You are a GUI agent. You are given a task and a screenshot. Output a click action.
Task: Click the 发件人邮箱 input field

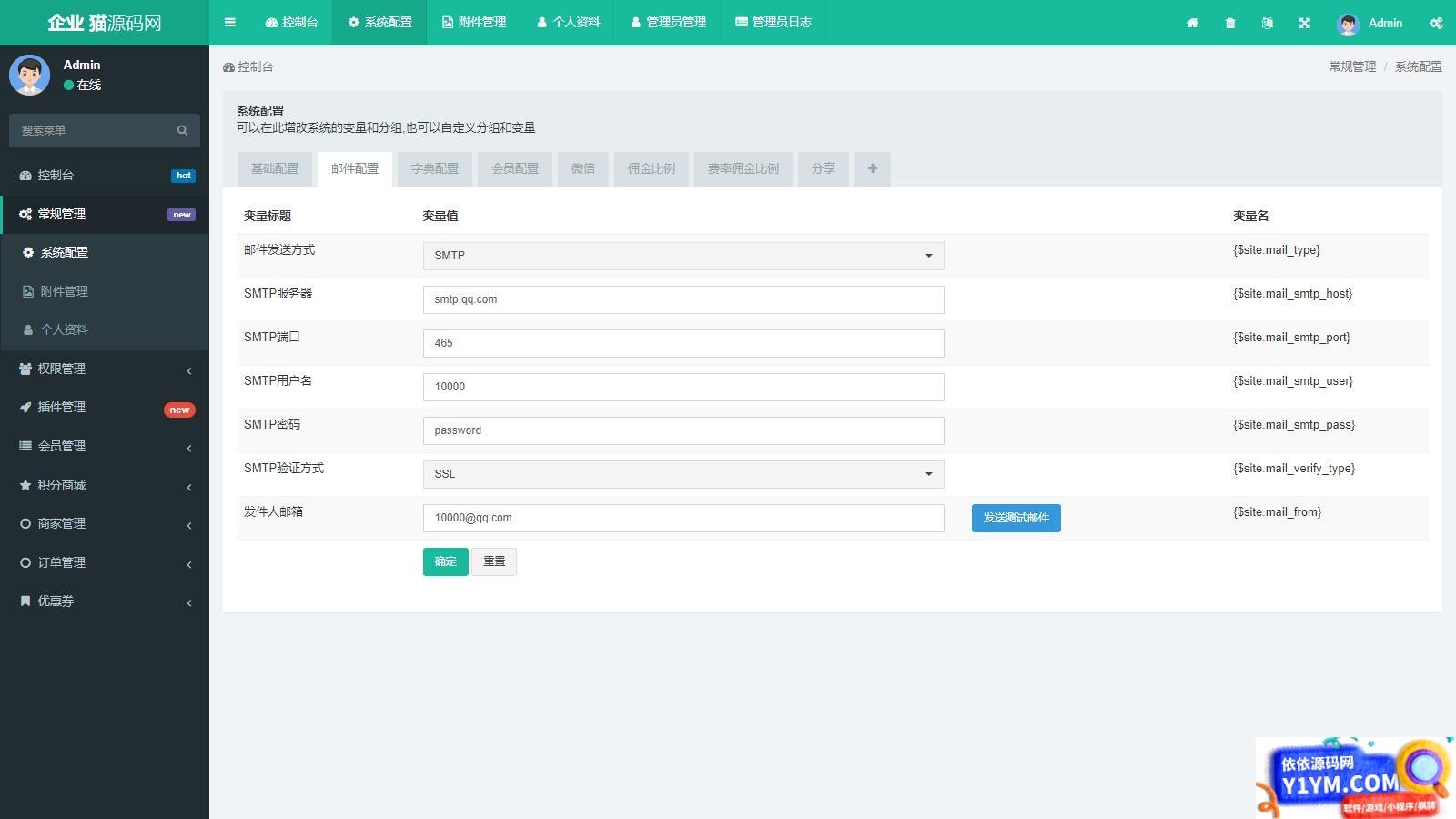(683, 518)
